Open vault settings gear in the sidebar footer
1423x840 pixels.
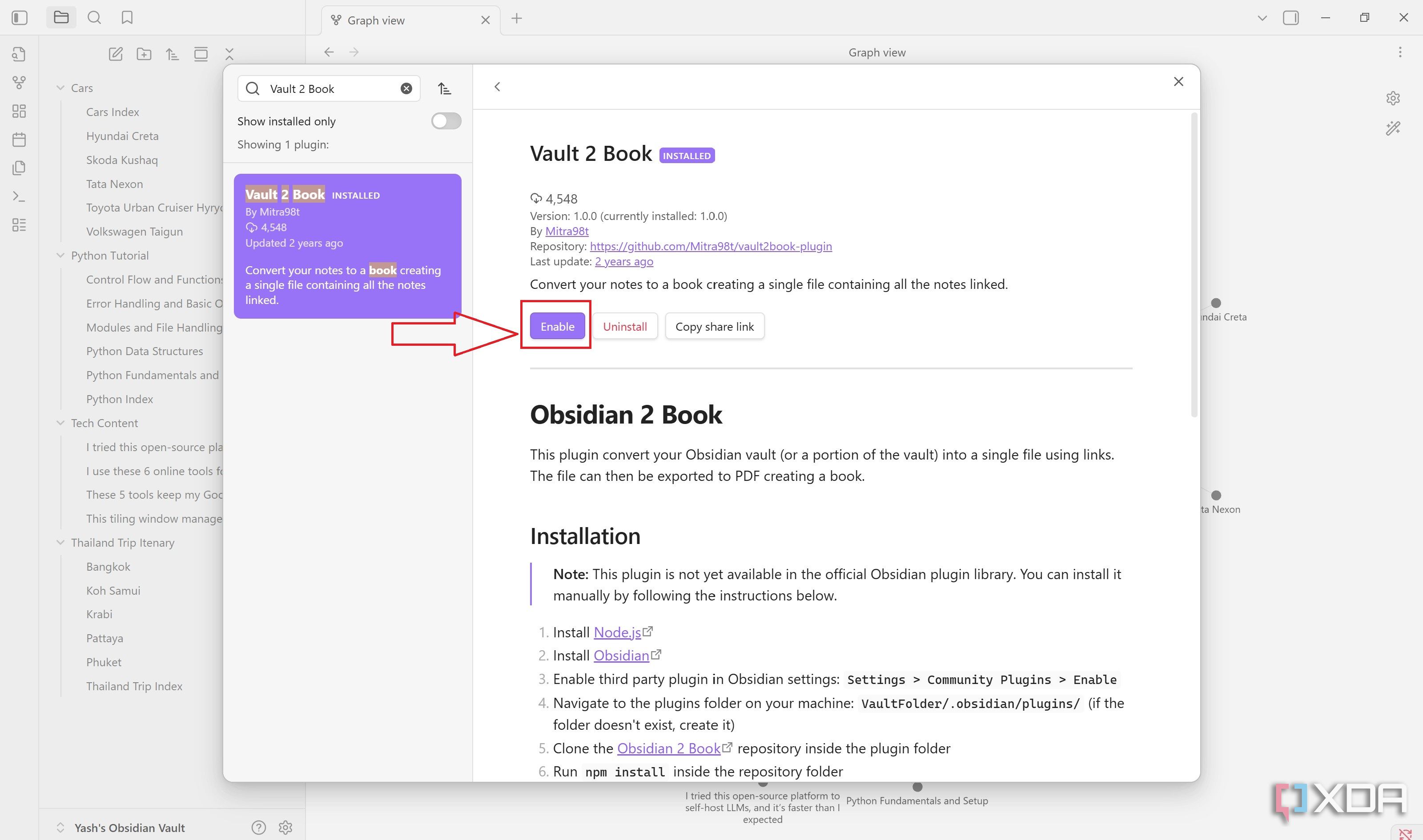(x=285, y=828)
